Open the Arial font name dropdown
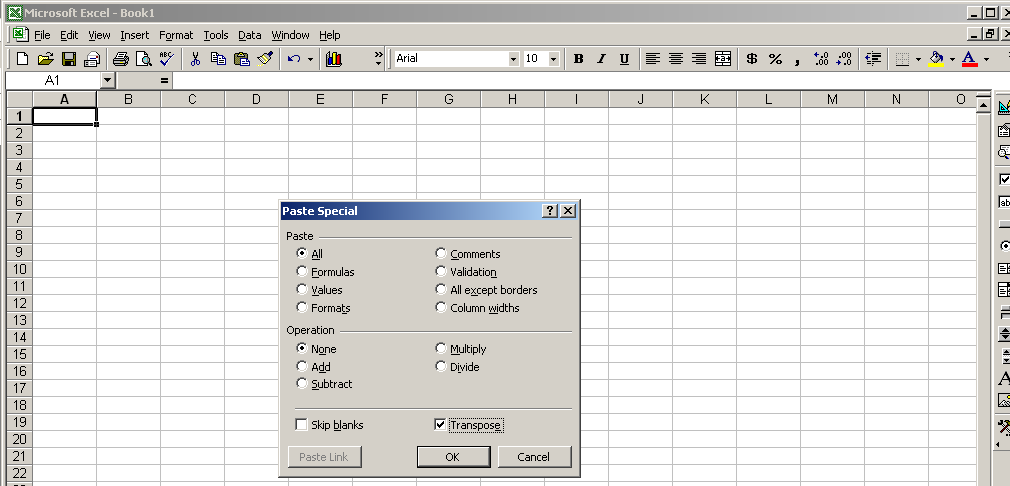The width and height of the screenshot is (1010, 486). [514, 59]
